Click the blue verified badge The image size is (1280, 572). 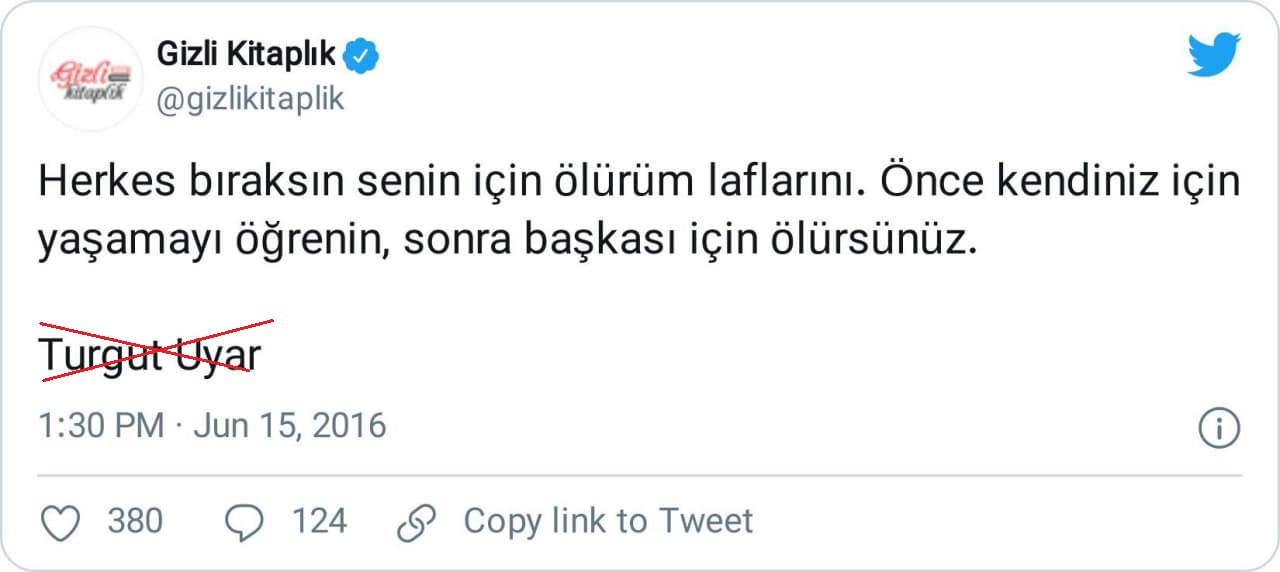pyautogui.click(x=361, y=56)
